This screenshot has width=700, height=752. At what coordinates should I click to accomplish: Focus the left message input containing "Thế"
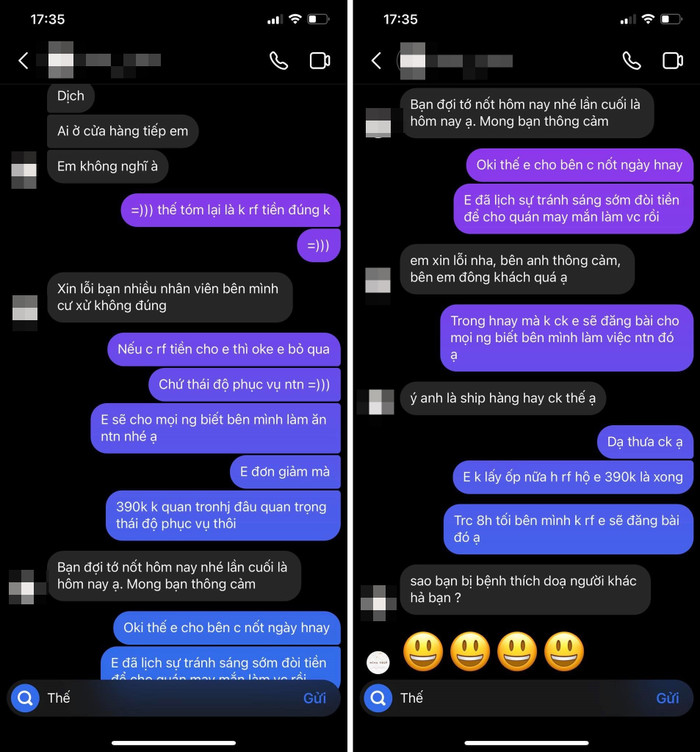[174, 698]
